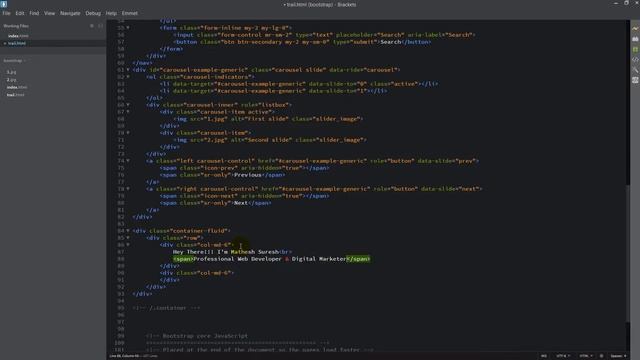Click the bottom icon in the right toolbar

tap(635, 80)
